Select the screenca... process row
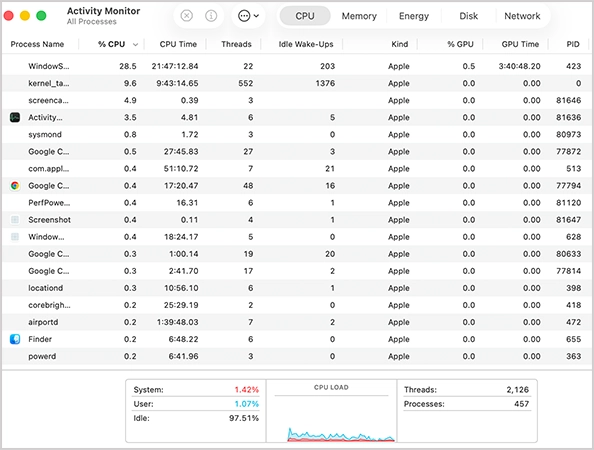 tap(297, 100)
